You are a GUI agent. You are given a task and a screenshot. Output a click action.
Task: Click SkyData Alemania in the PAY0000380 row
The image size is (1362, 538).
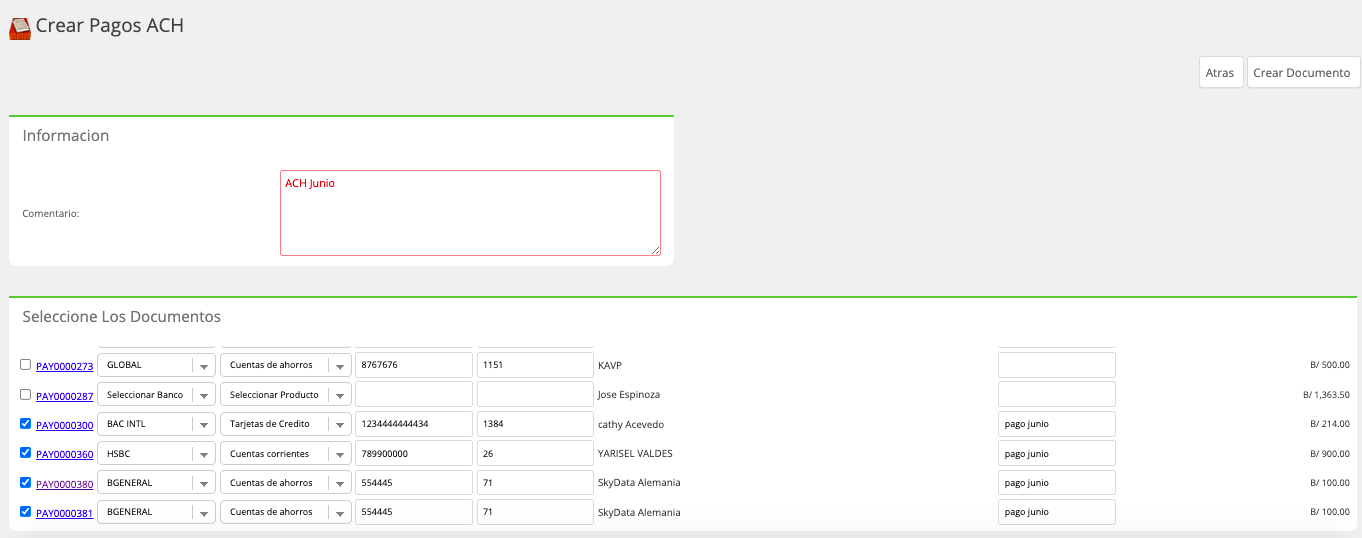(639, 483)
